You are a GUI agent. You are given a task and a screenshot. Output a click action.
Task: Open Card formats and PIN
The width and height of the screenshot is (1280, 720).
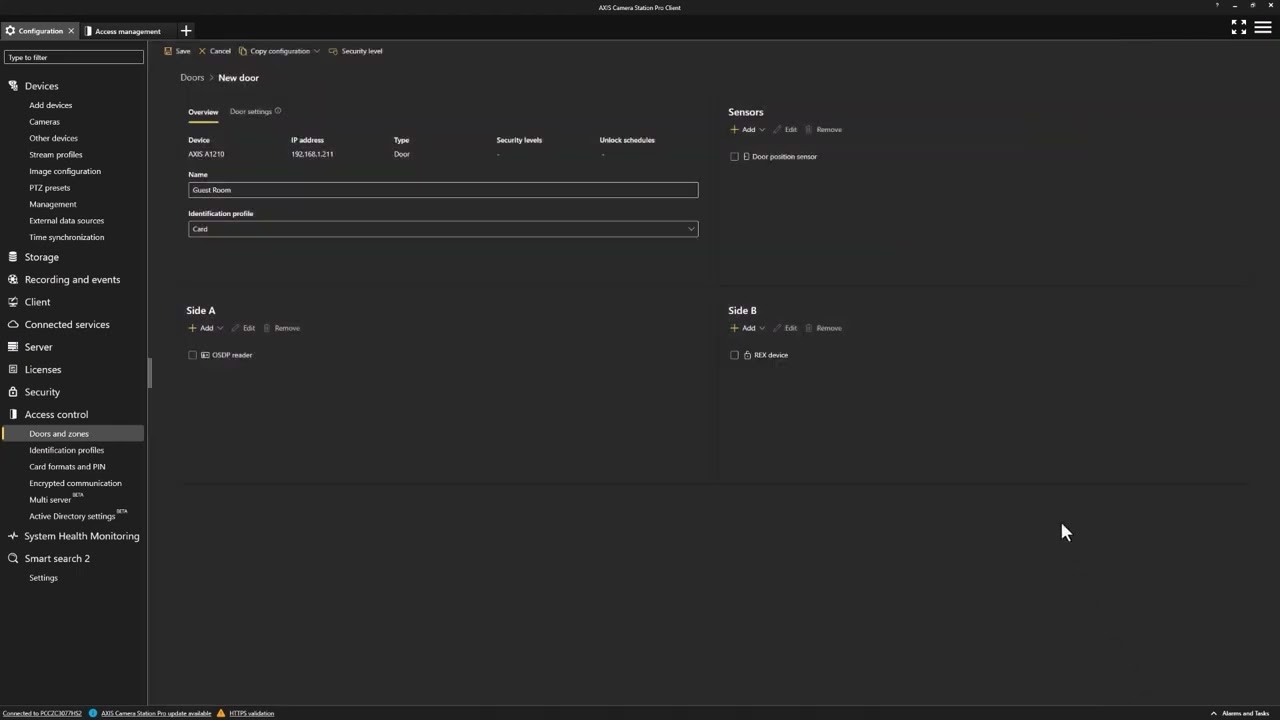tap(67, 467)
